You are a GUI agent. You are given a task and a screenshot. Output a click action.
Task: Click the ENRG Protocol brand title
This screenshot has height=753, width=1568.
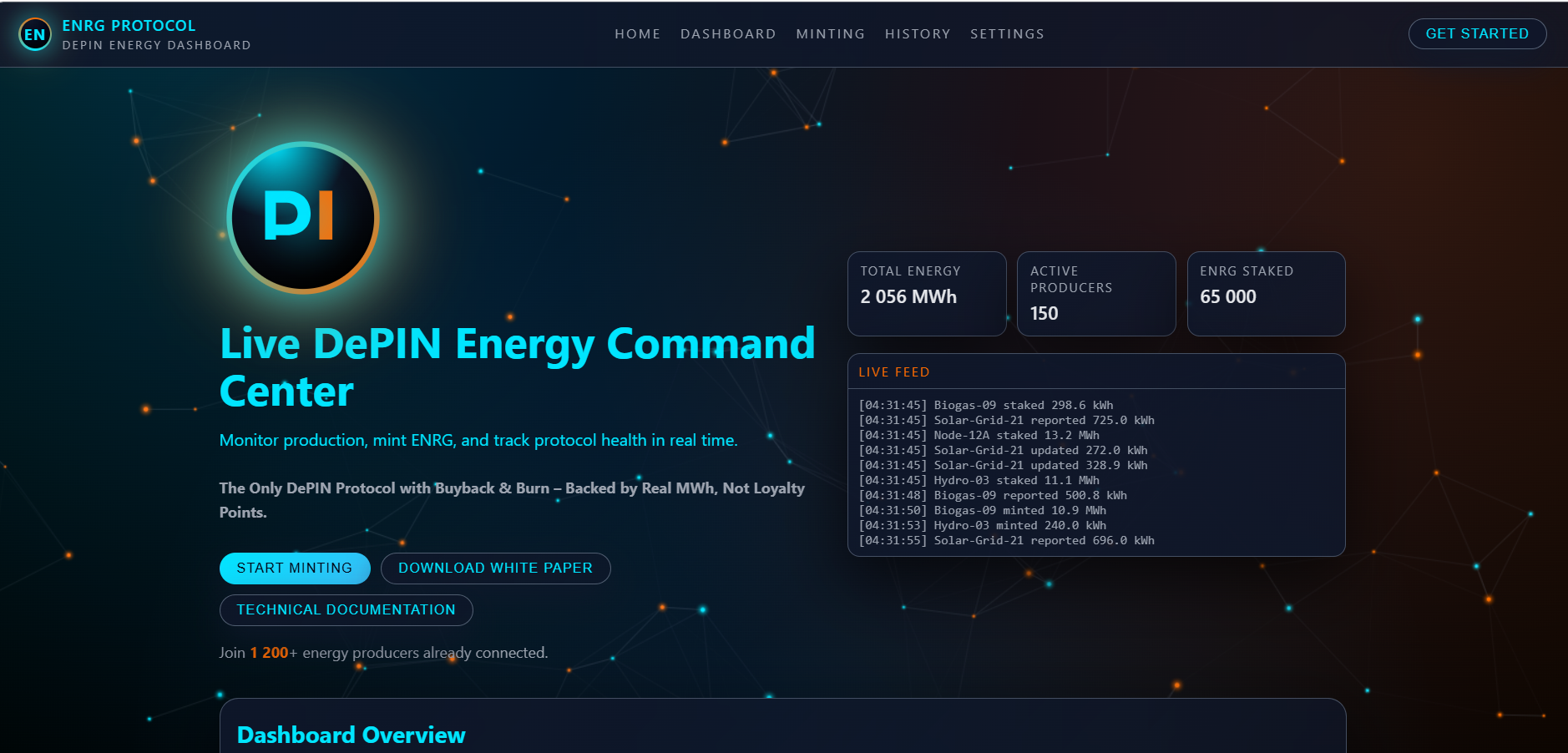129,26
